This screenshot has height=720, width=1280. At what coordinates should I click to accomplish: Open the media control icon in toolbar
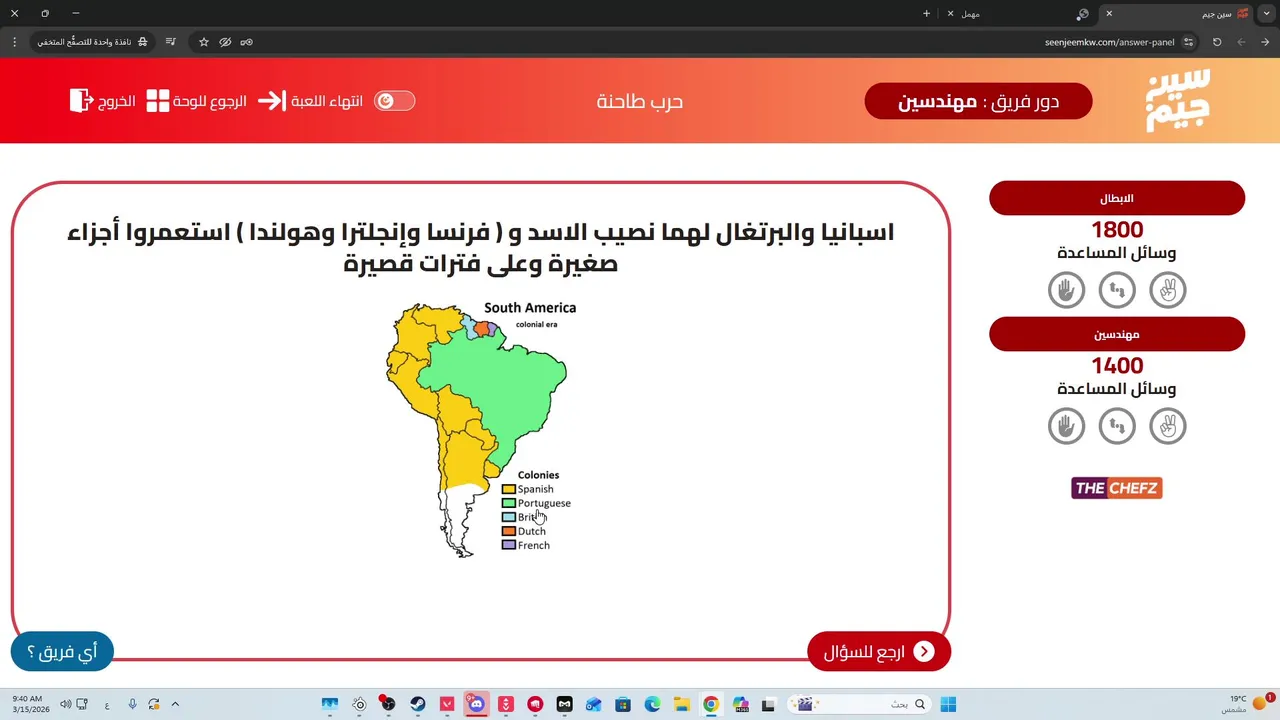click(x=171, y=42)
